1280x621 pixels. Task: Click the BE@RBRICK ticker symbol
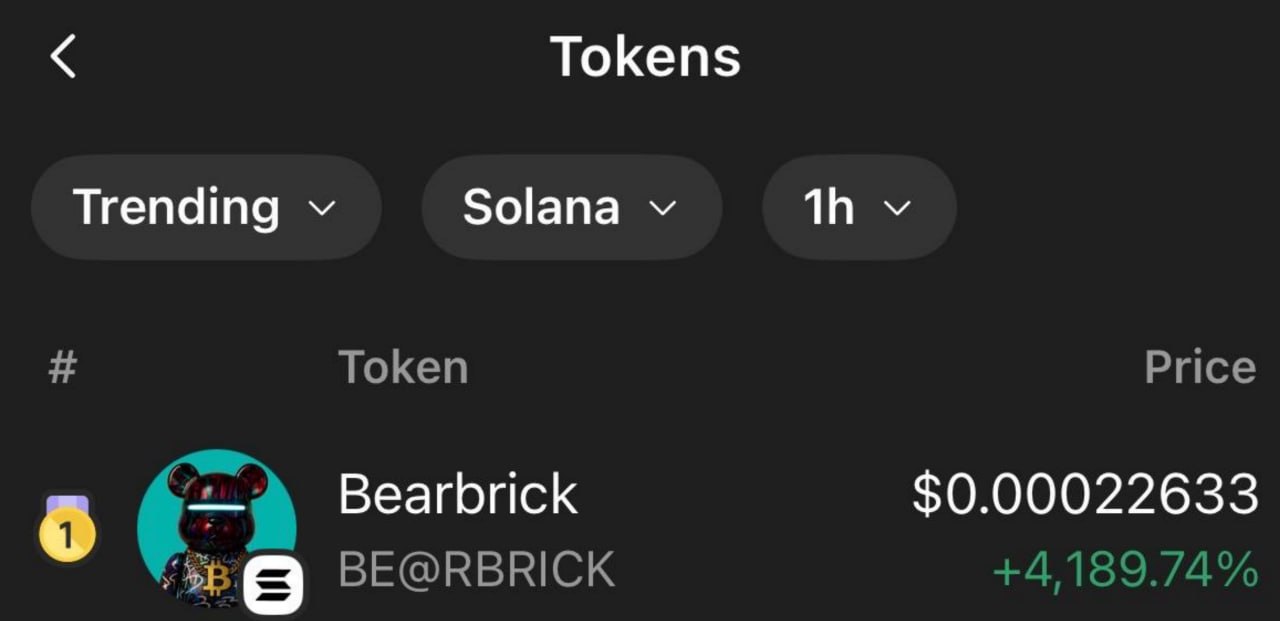coord(476,570)
